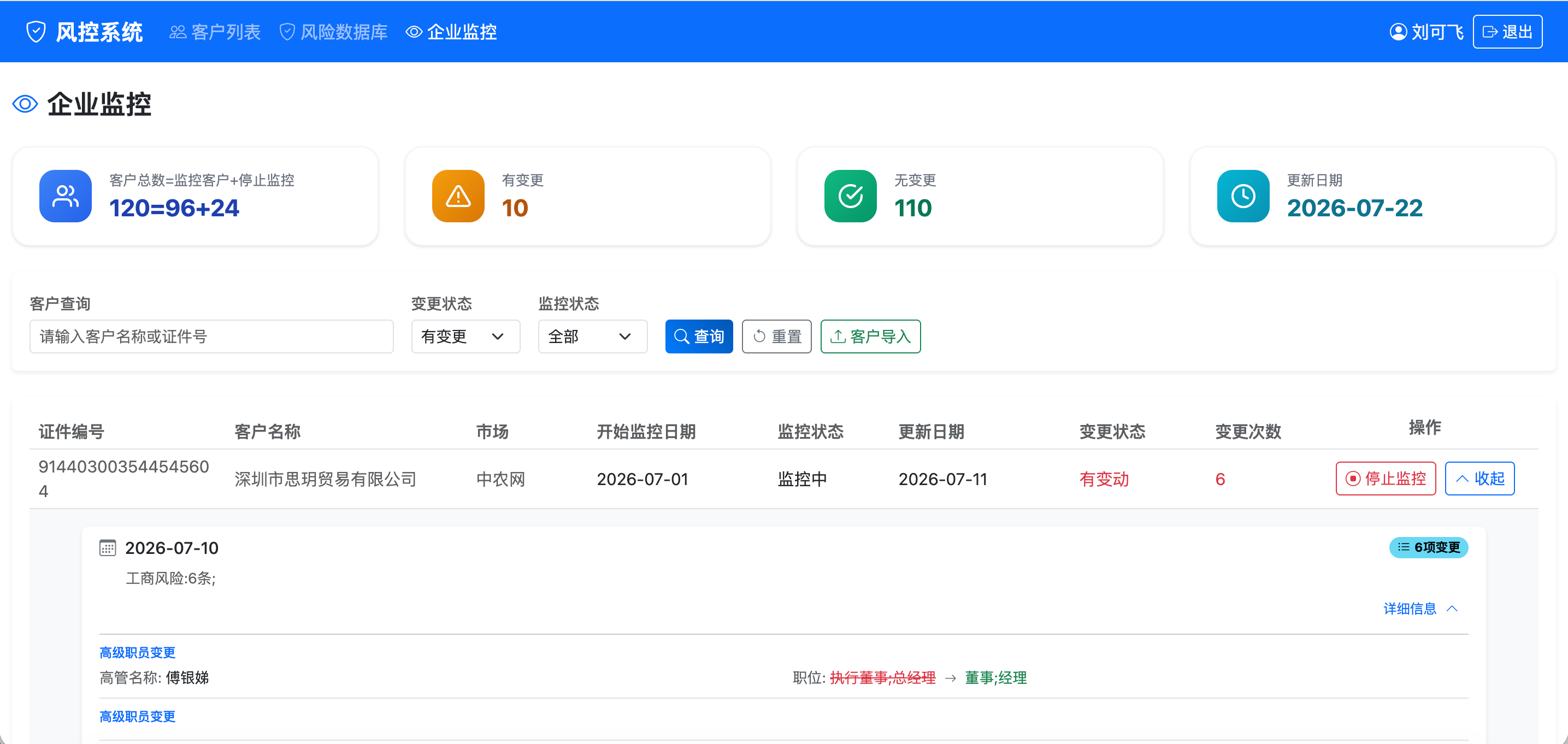The width and height of the screenshot is (1568, 744).
Task: Click the 市场 column header
Action: pyautogui.click(x=492, y=432)
